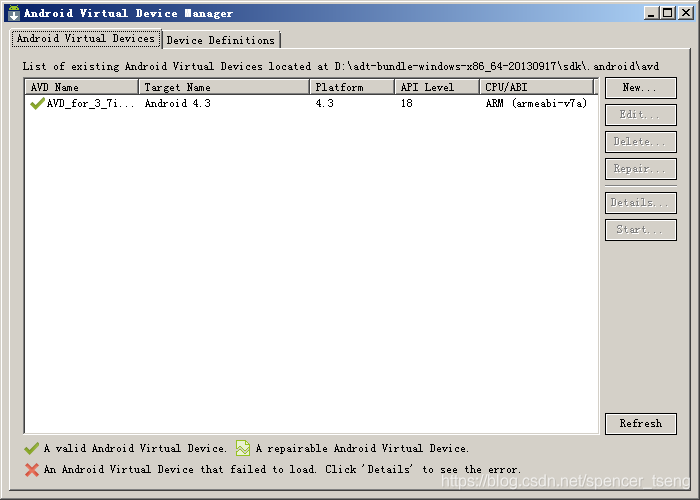Close the Android Virtual Device Manager
Viewport: 700px width, 500px height.
coord(686,13)
